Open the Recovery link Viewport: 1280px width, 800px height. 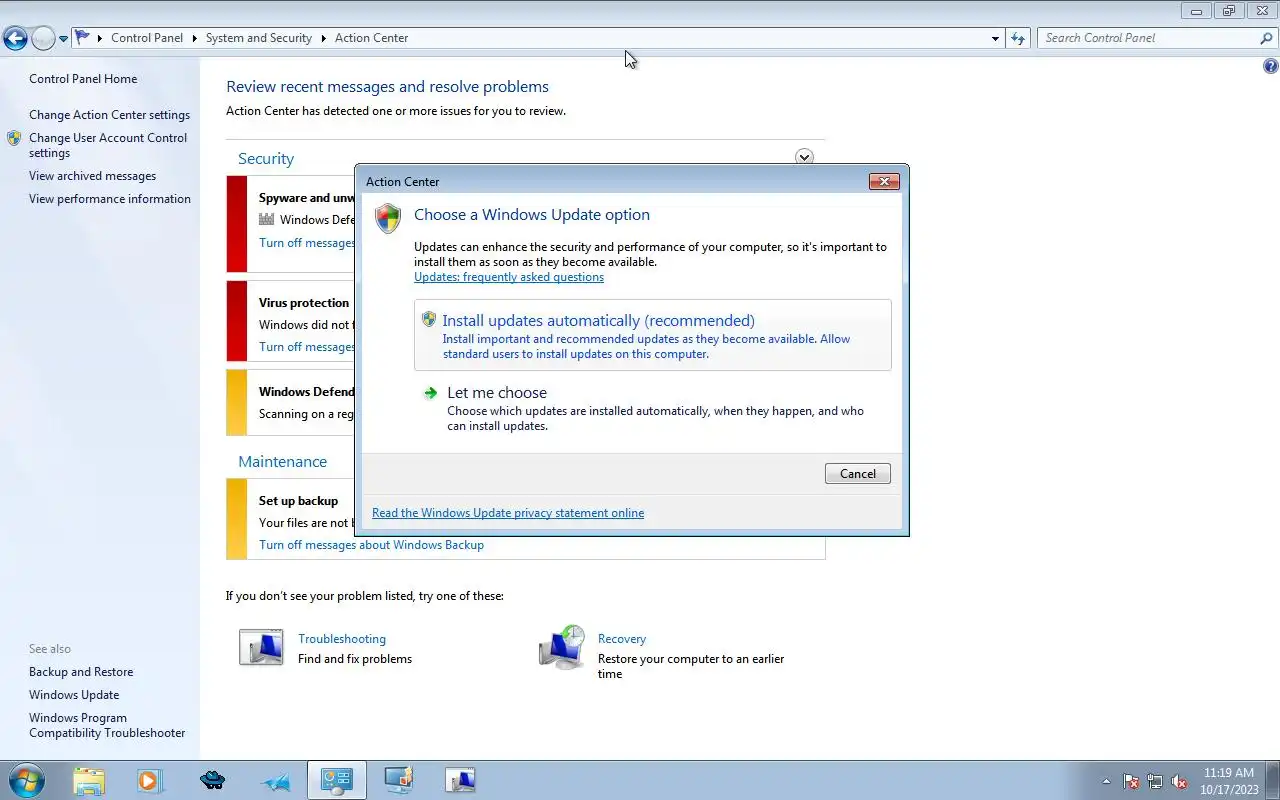[622, 639]
